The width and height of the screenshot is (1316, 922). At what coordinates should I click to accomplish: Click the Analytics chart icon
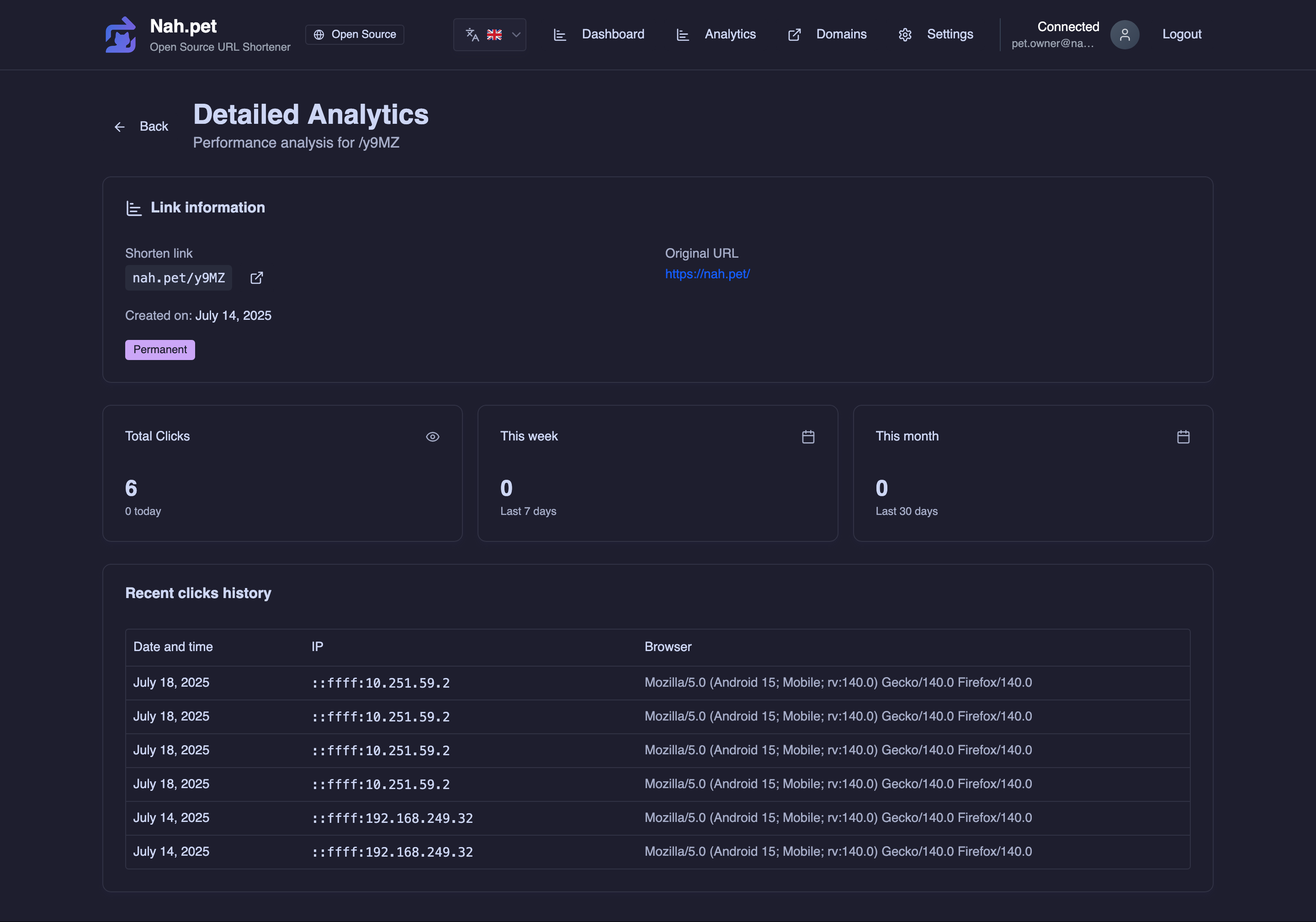(683, 35)
